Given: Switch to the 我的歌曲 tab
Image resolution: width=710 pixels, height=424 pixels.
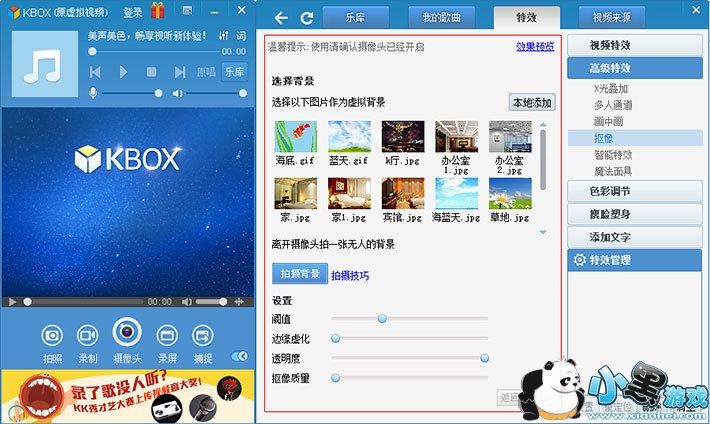Looking at the screenshot, I should click(x=441, y=18).
